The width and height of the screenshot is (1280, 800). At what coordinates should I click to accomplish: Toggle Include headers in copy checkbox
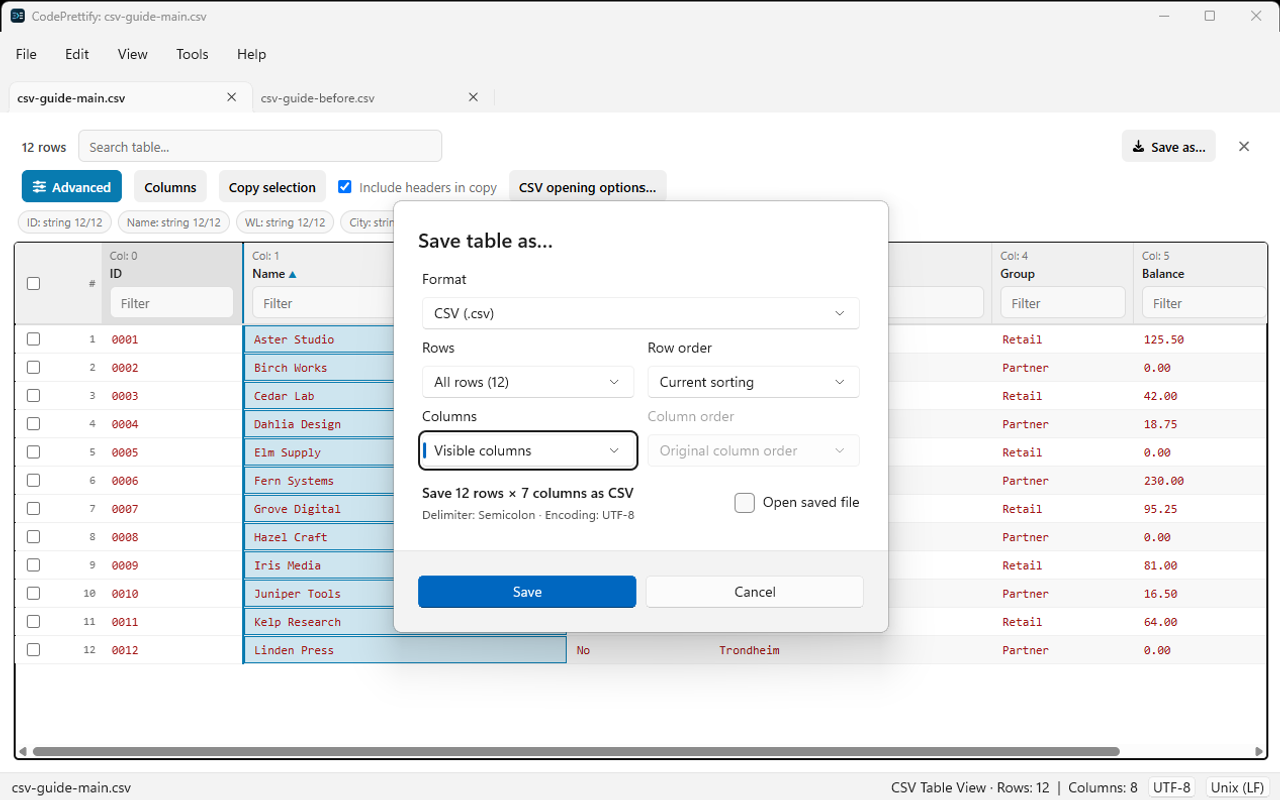[345, 187]
